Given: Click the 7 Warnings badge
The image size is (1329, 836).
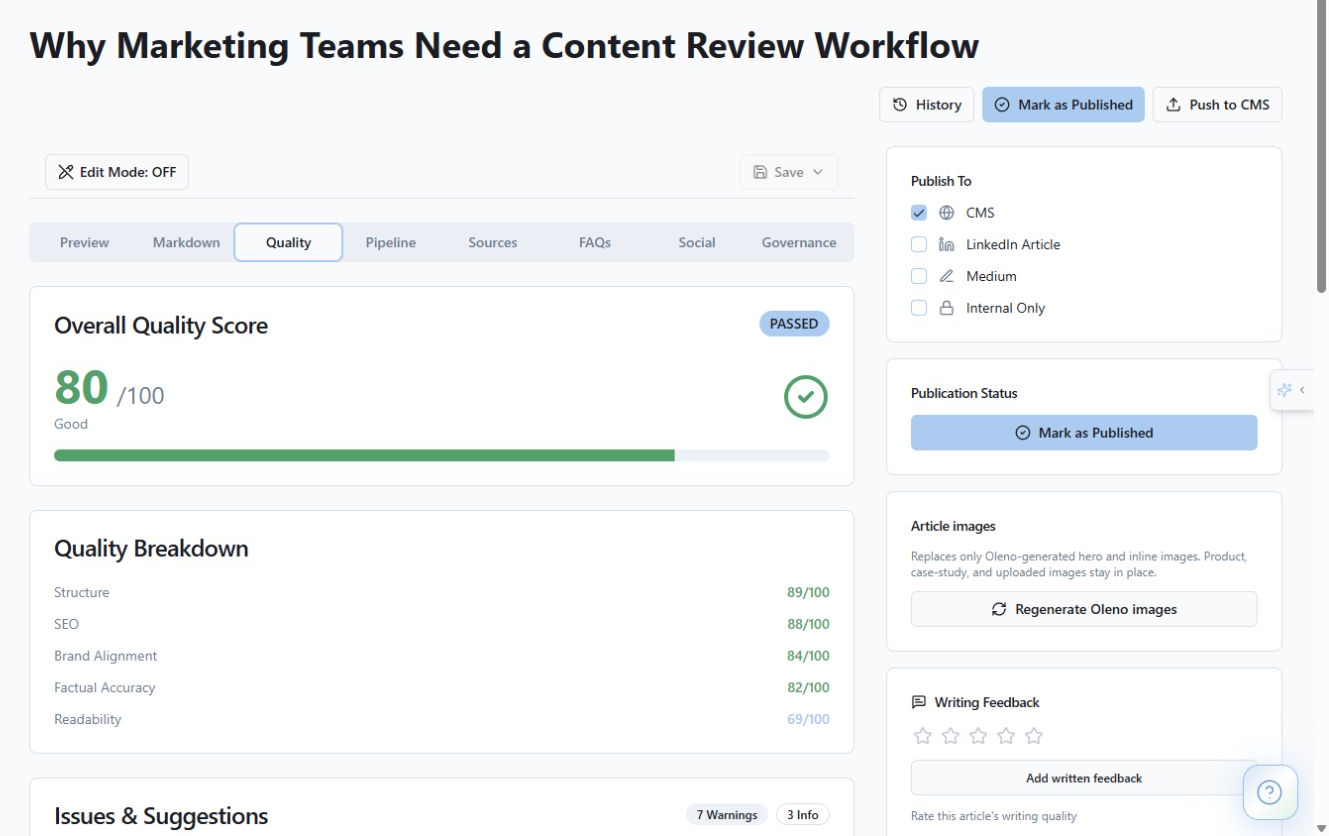Looking at the screenshot, I should 727,815.
